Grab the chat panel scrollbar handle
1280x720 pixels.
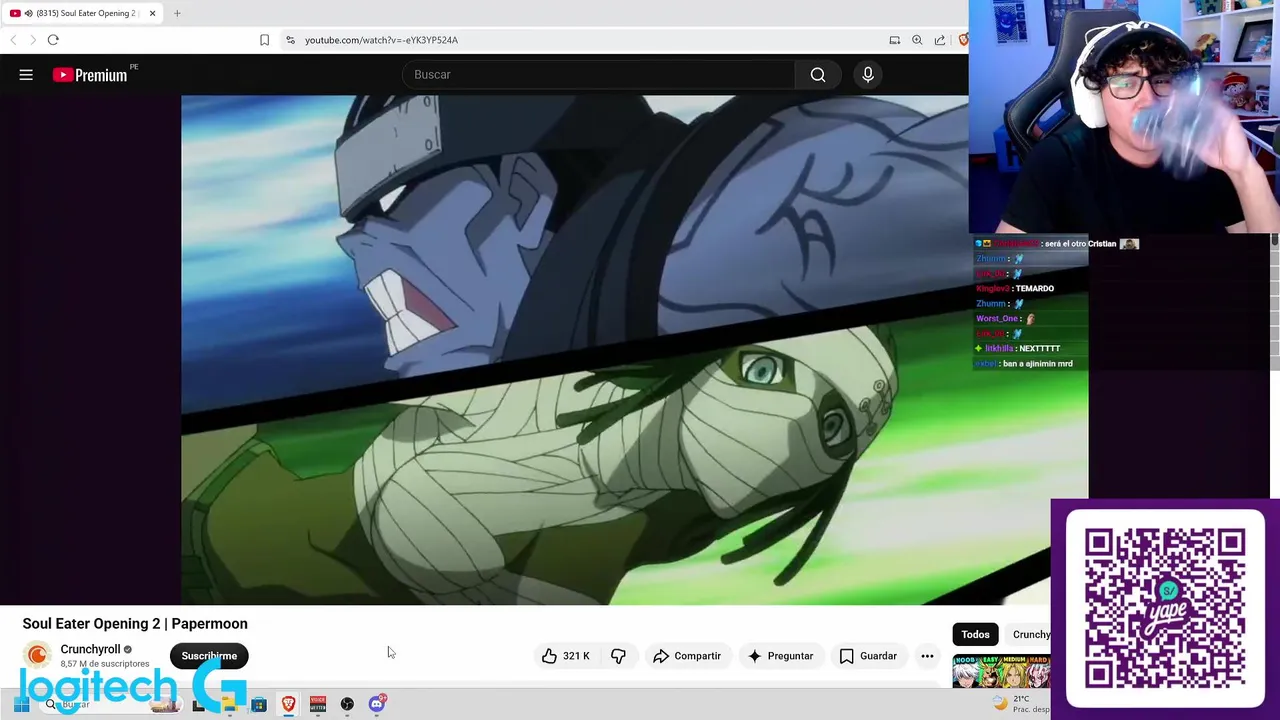click(1274, 240)
